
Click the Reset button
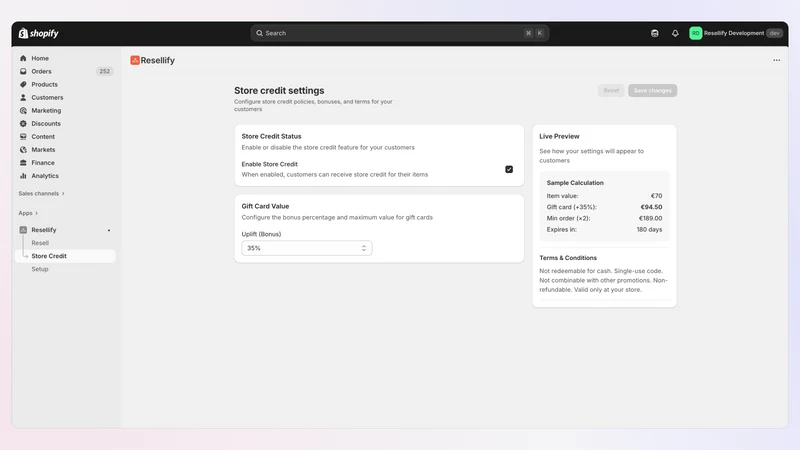tap(611, 90)
